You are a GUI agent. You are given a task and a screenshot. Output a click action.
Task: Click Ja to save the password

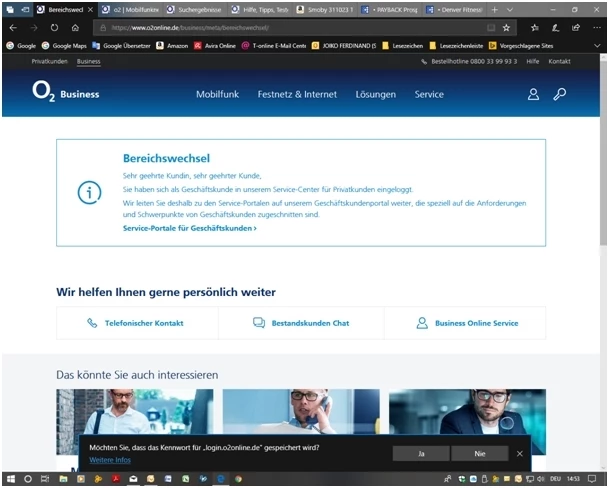pos(421,453)
